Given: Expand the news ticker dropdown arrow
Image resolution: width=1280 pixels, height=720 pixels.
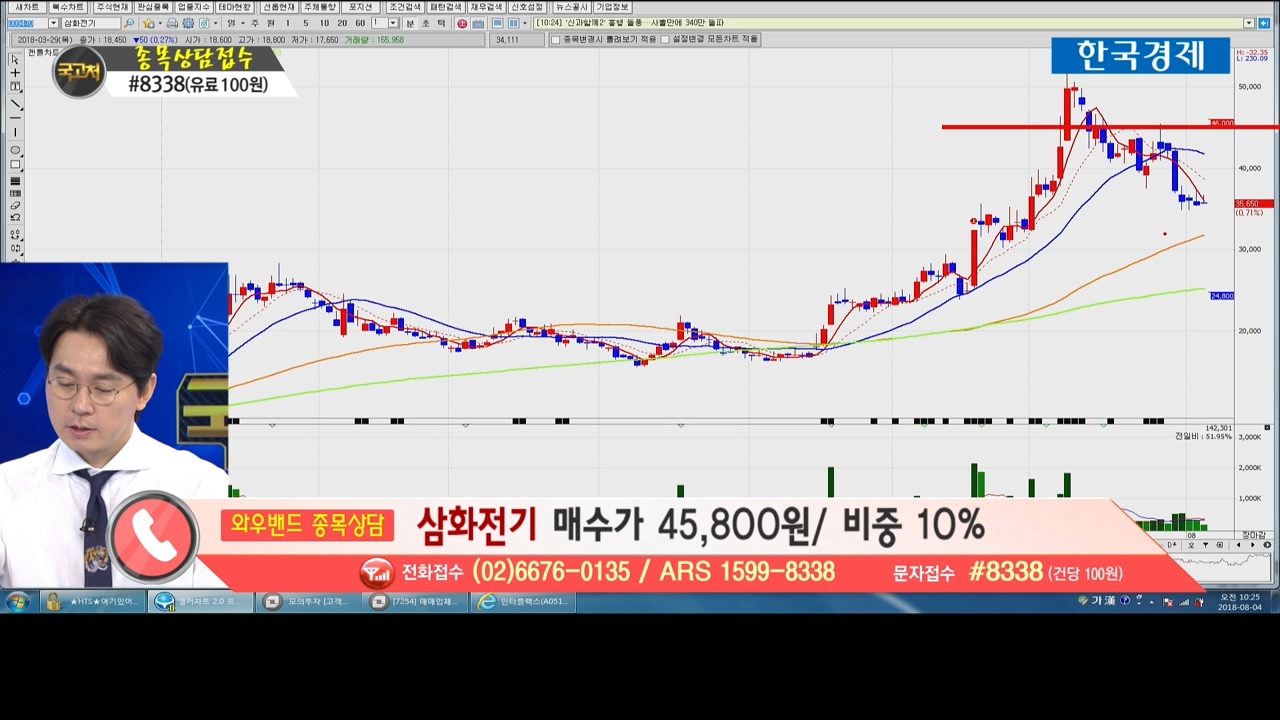Looking at the screenshot, I should point(1248,23).
